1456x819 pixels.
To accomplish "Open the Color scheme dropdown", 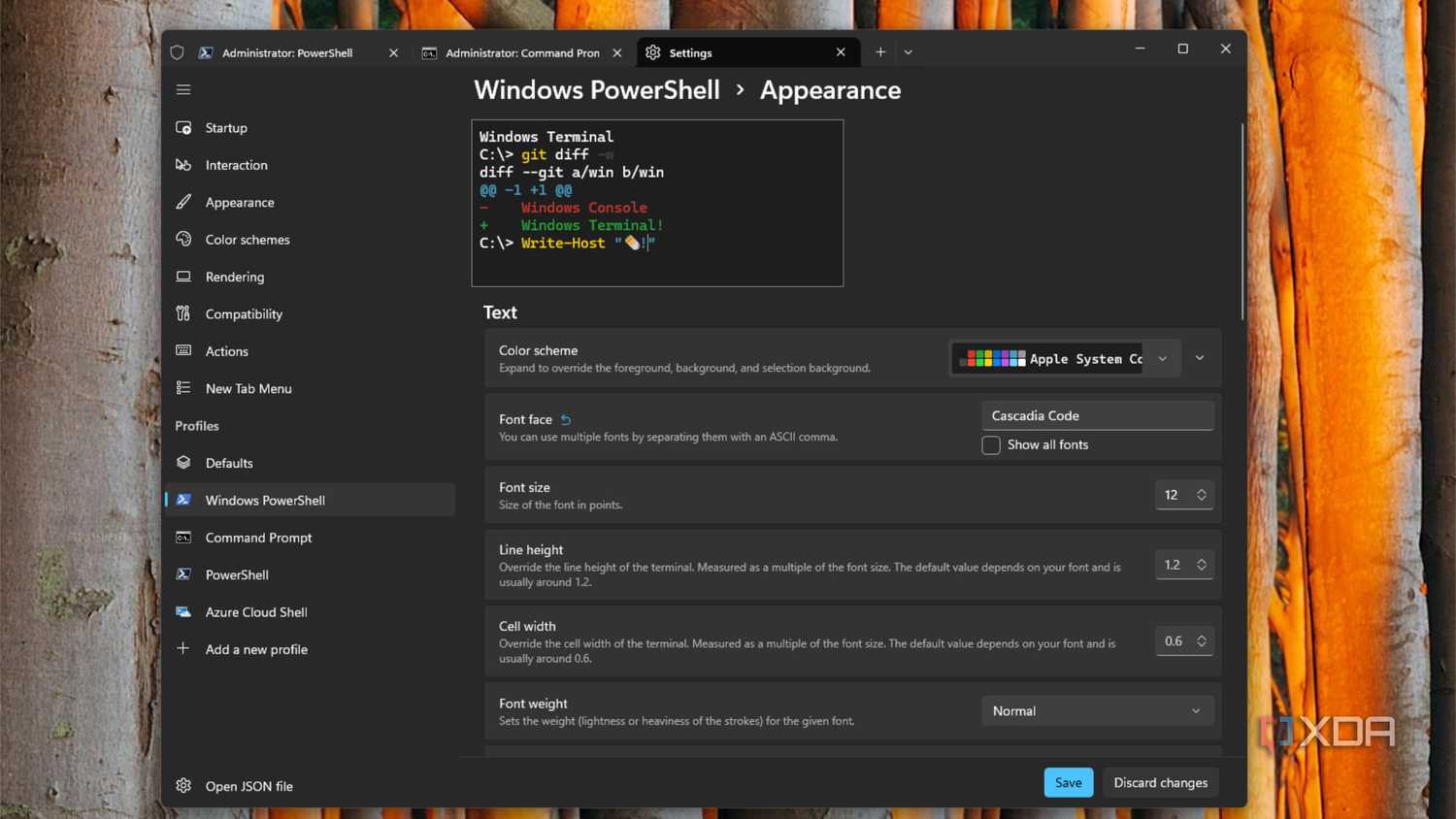I will (x=1066, y=358).
